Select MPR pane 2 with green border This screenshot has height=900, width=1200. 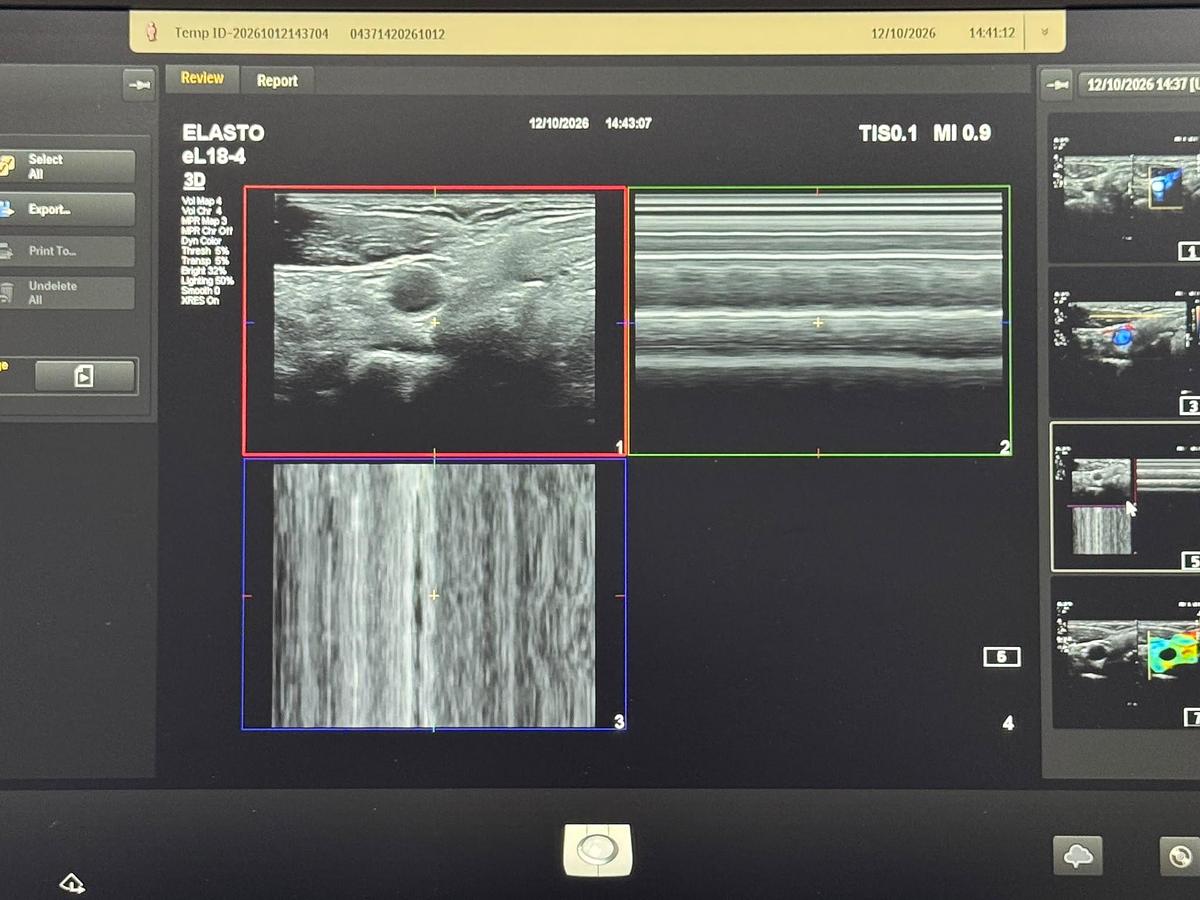[819, 321]
